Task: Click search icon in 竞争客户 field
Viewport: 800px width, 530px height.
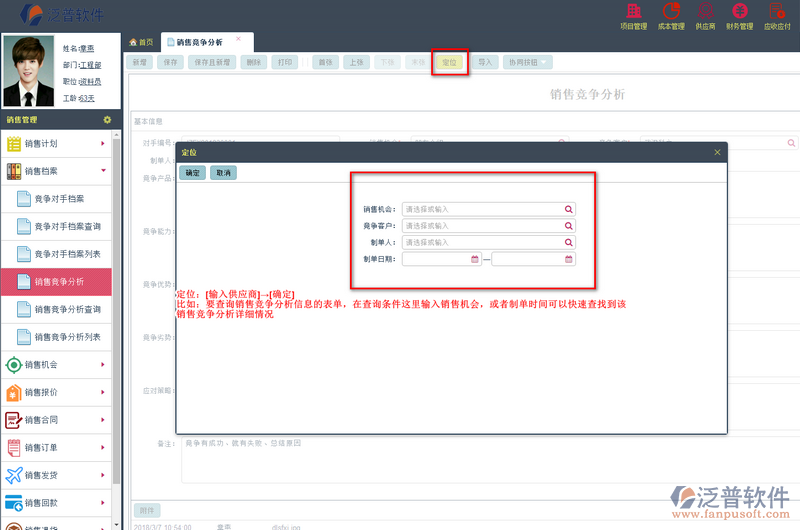Action: click(569, 226)
